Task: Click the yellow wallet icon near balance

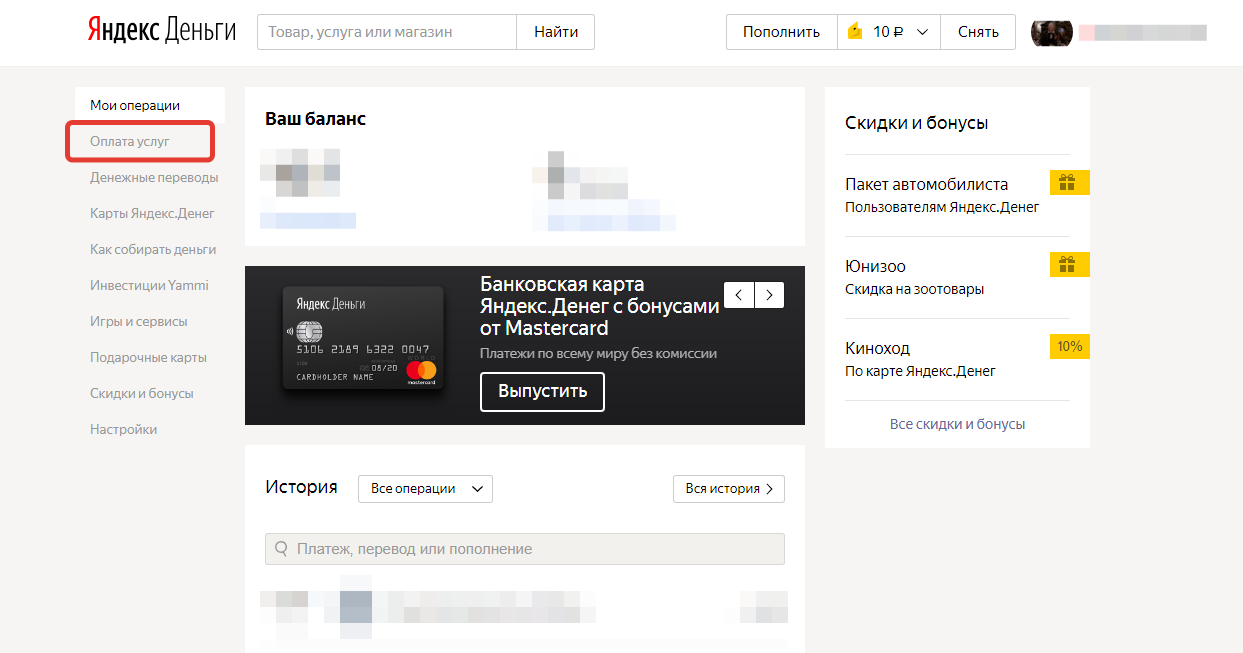Action: tap(854, 32)
